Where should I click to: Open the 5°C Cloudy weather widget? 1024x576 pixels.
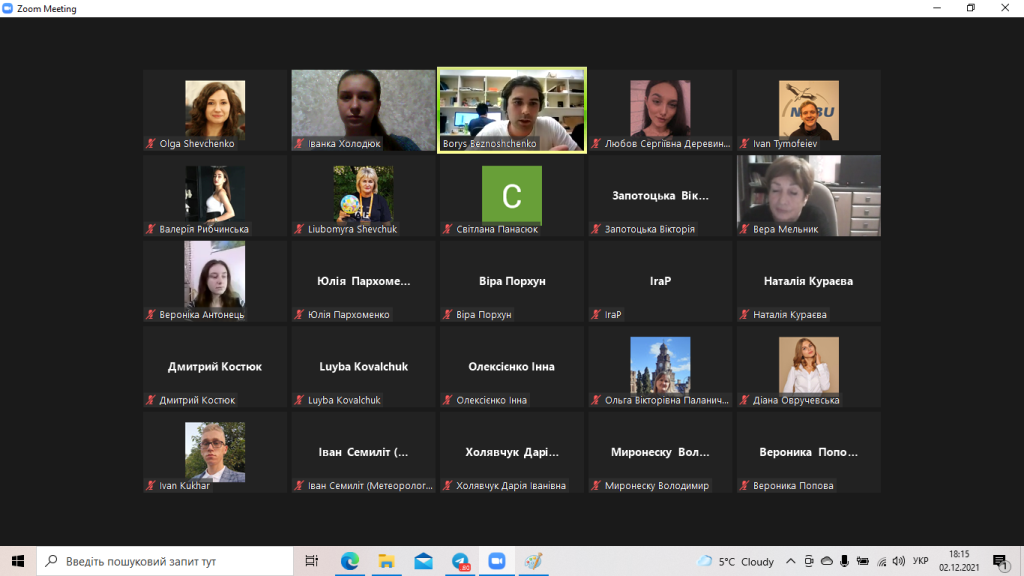[736, 561]
